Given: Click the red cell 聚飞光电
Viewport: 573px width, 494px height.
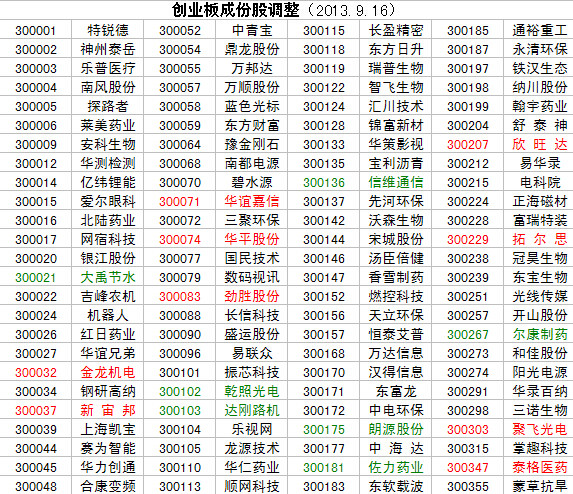Looking at the screenshot, I should 540,429.
